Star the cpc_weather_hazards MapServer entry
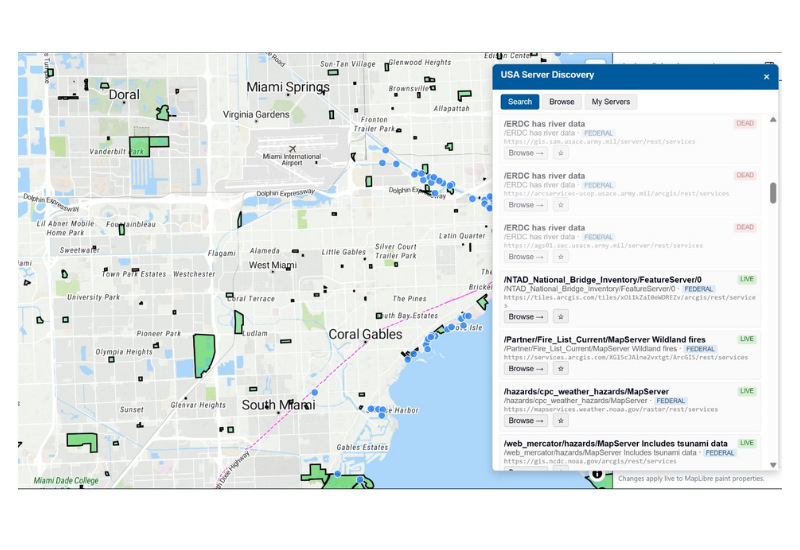Screen dimensions: 800x550 [561, 421]
